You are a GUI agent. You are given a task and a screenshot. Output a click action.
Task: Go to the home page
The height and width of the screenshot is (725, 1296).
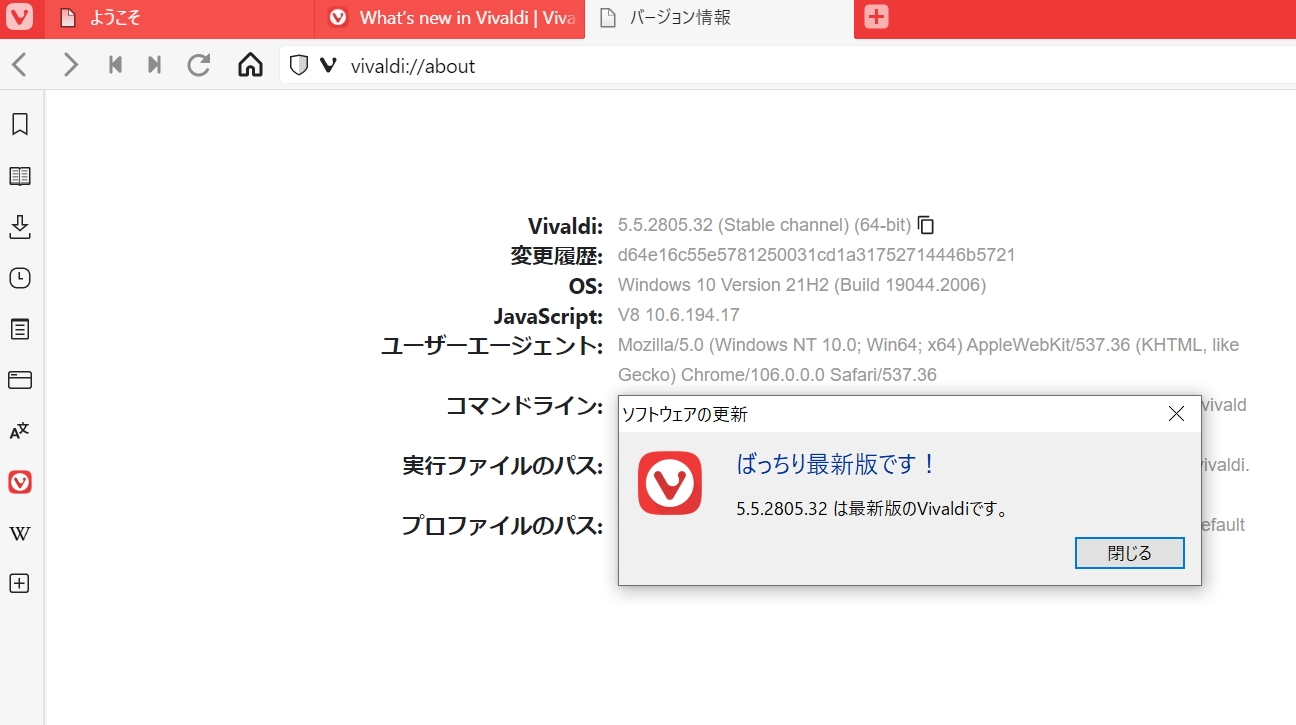pos(250,64)
